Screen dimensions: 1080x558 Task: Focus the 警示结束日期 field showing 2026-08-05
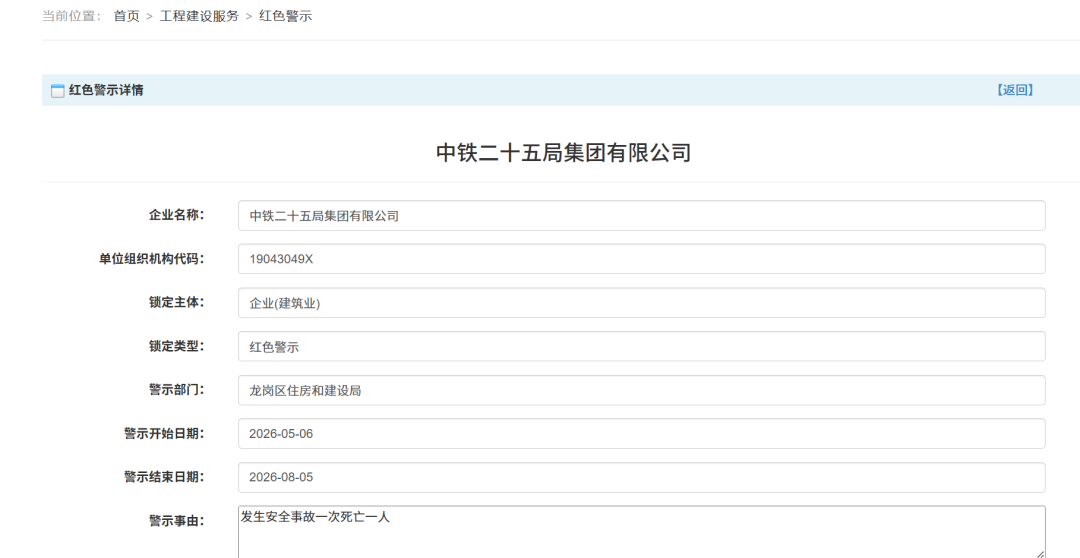pyautogui.click(x=641, y=477)
